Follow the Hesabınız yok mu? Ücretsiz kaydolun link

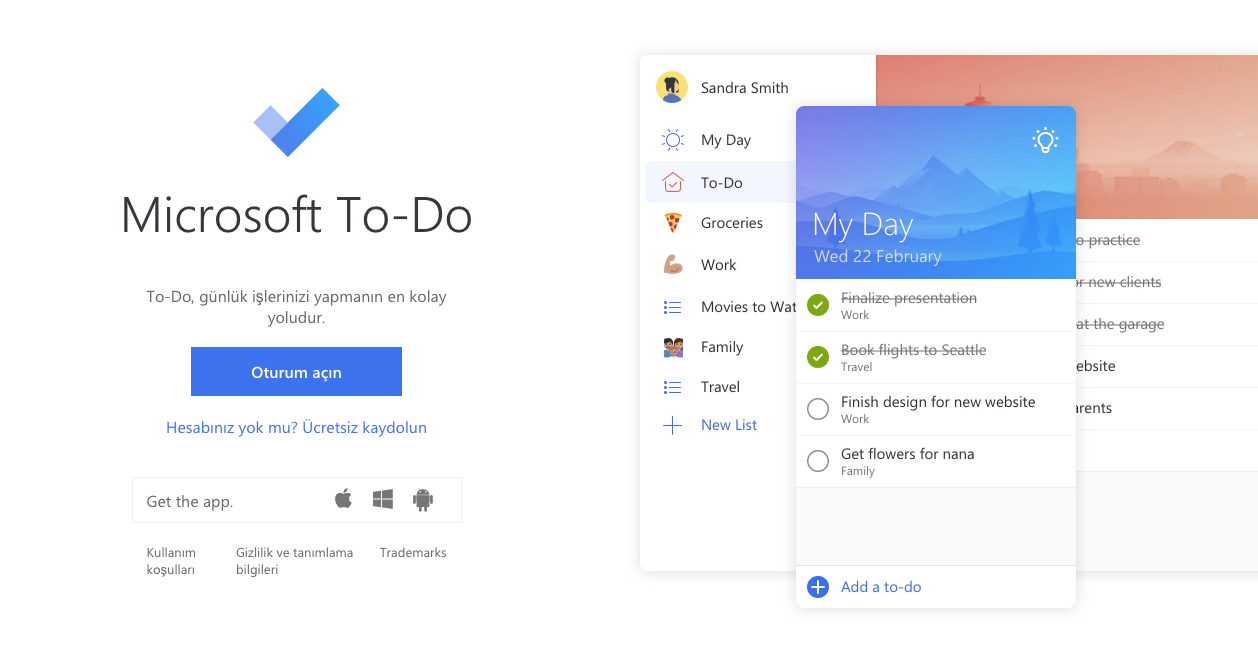point(296,428)
